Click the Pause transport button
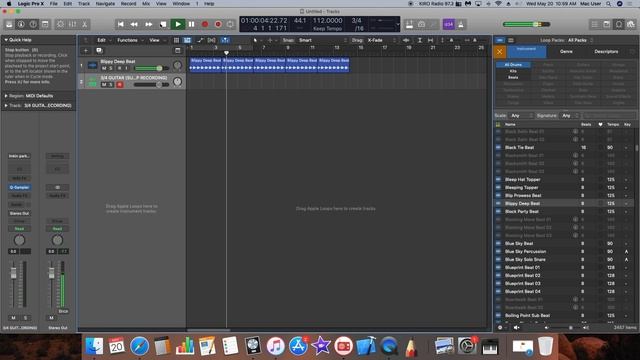The width and height of the screenshot is (640, 360). [191, 24]
